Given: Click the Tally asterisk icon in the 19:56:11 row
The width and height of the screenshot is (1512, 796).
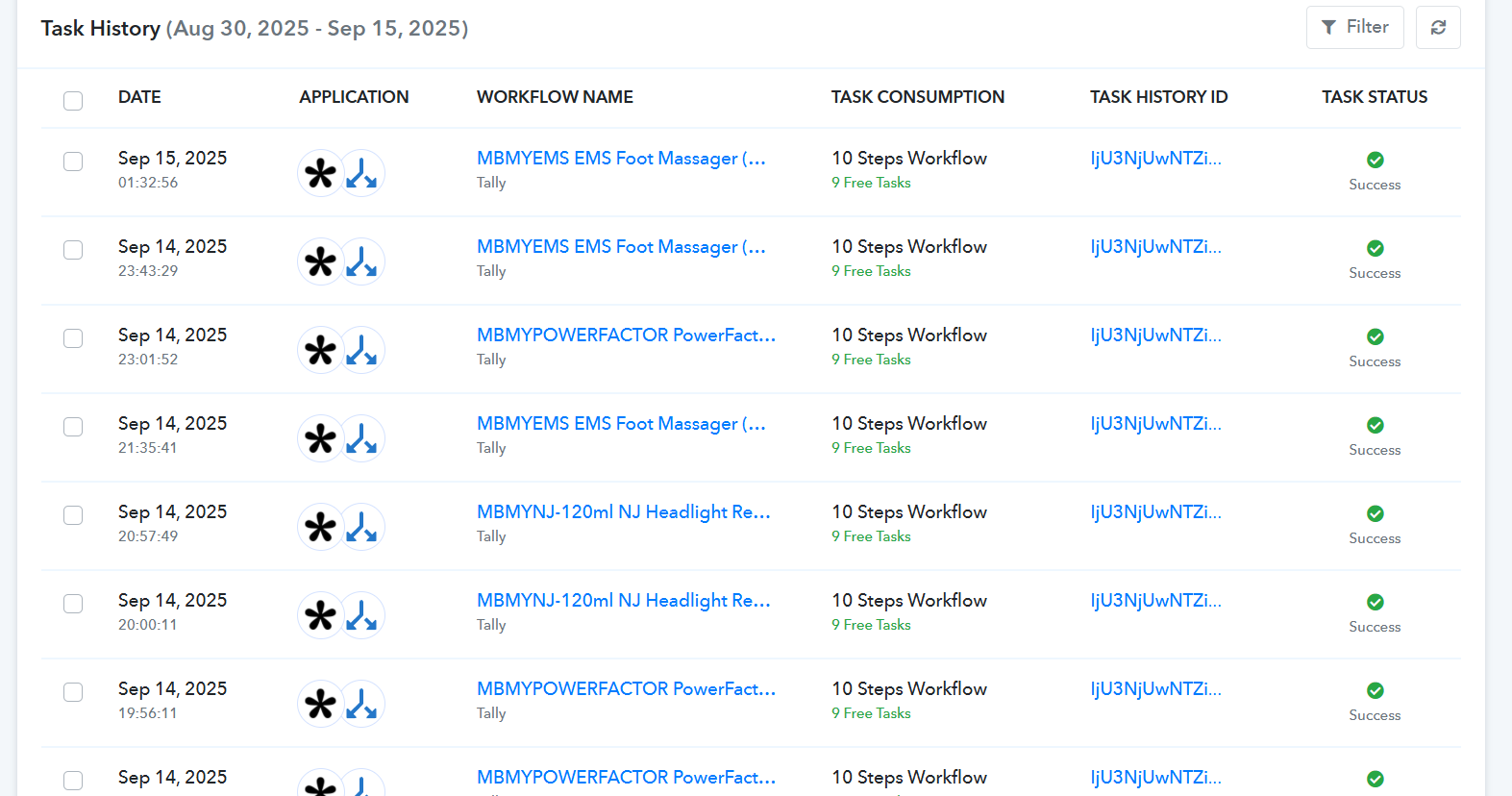Looking at the screenshot, I should pos(320,705).
